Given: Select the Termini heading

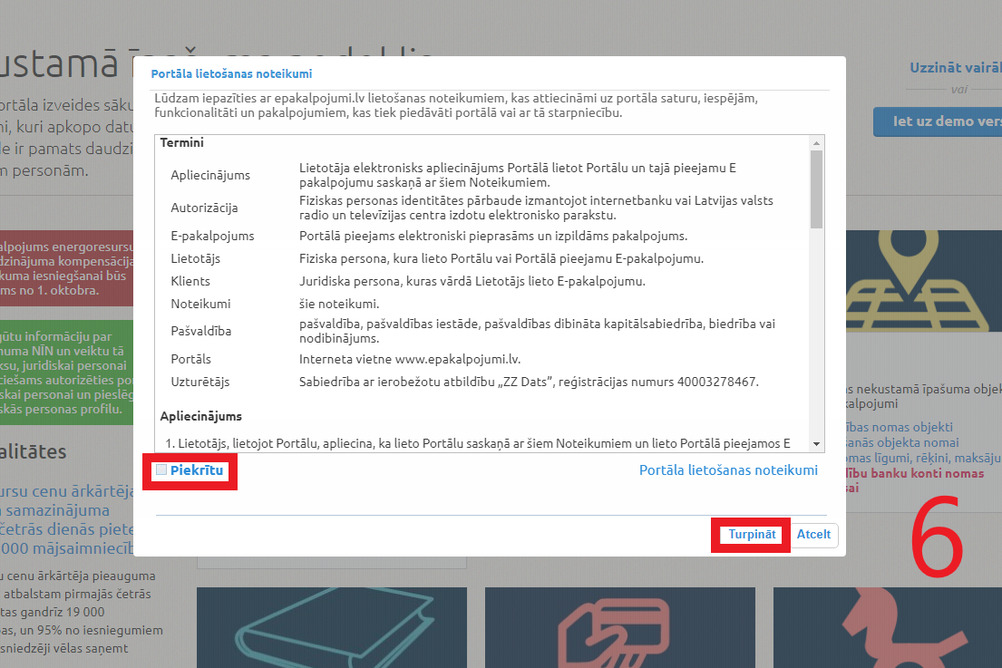Looking at the screenshot, I should point(182,143).
